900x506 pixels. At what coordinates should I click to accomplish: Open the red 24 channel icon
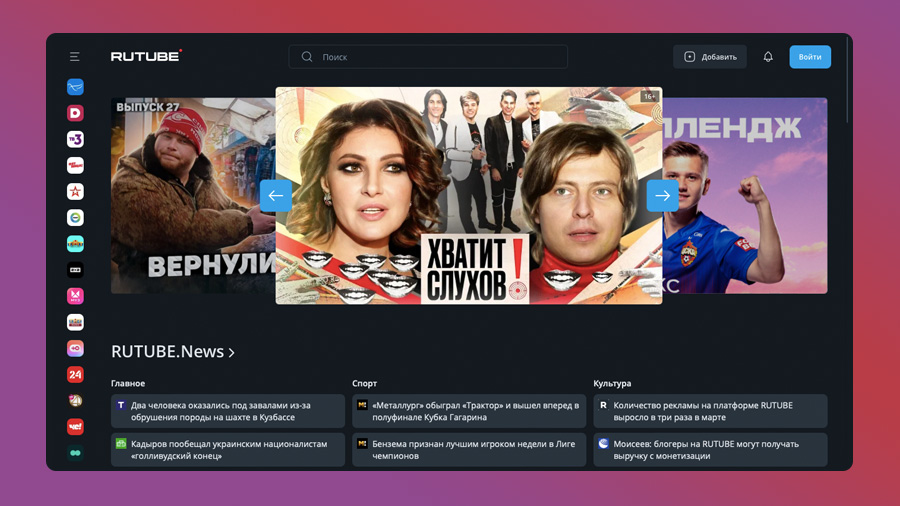75,375
